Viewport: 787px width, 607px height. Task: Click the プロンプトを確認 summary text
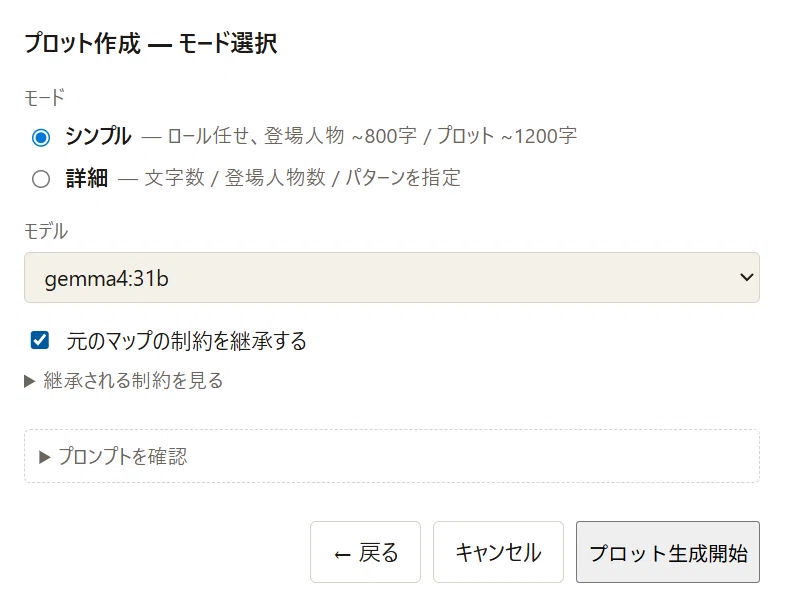click(x=122, y=456)
